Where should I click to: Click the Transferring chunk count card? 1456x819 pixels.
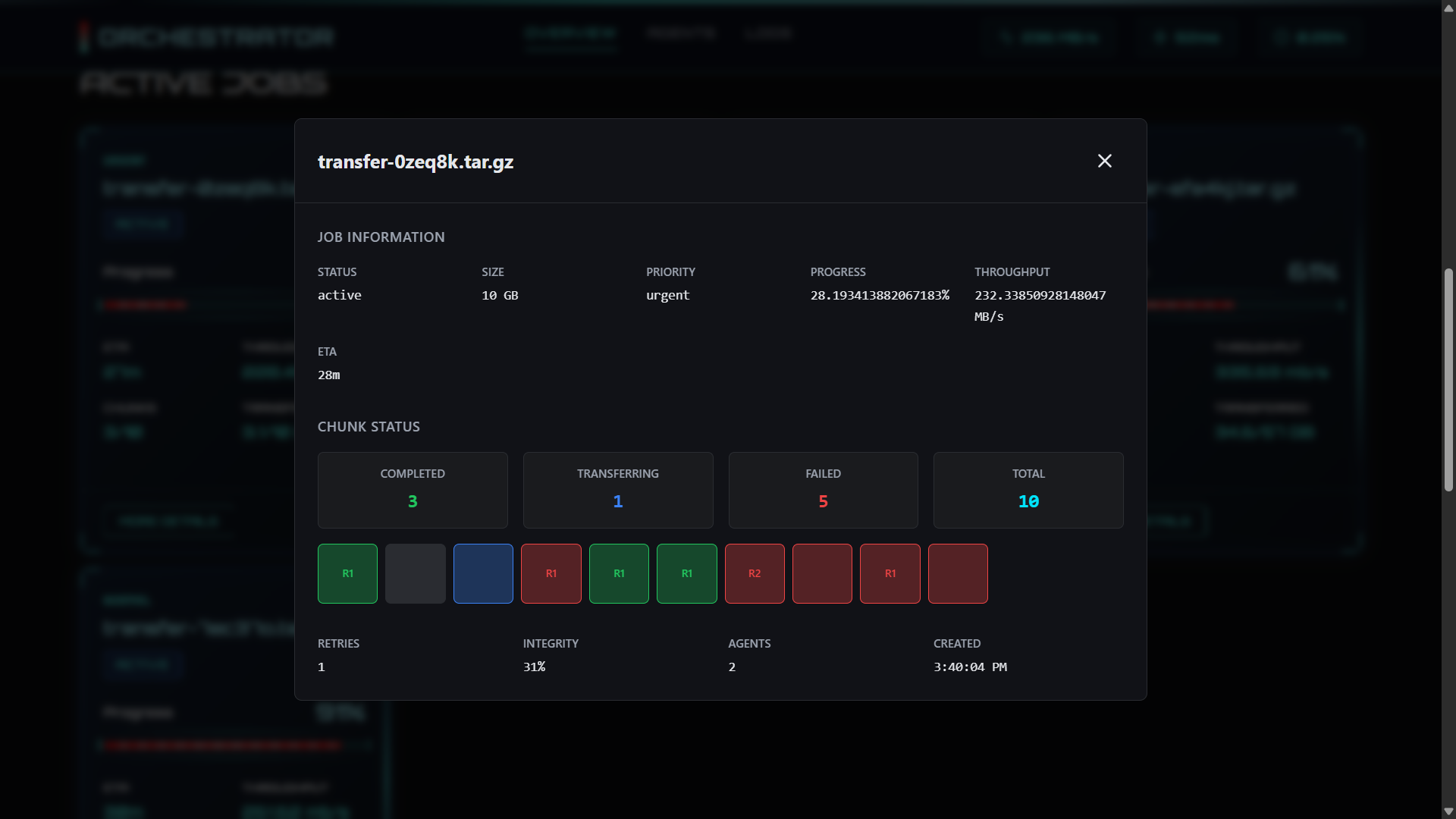coord(618,490)
